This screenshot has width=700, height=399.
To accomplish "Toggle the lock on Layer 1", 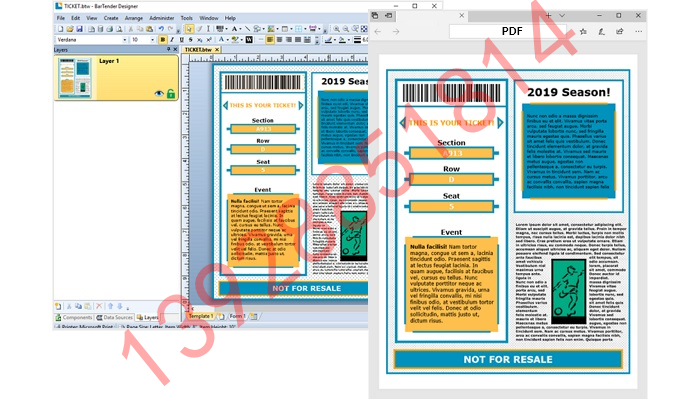I will tap(171, 94).
